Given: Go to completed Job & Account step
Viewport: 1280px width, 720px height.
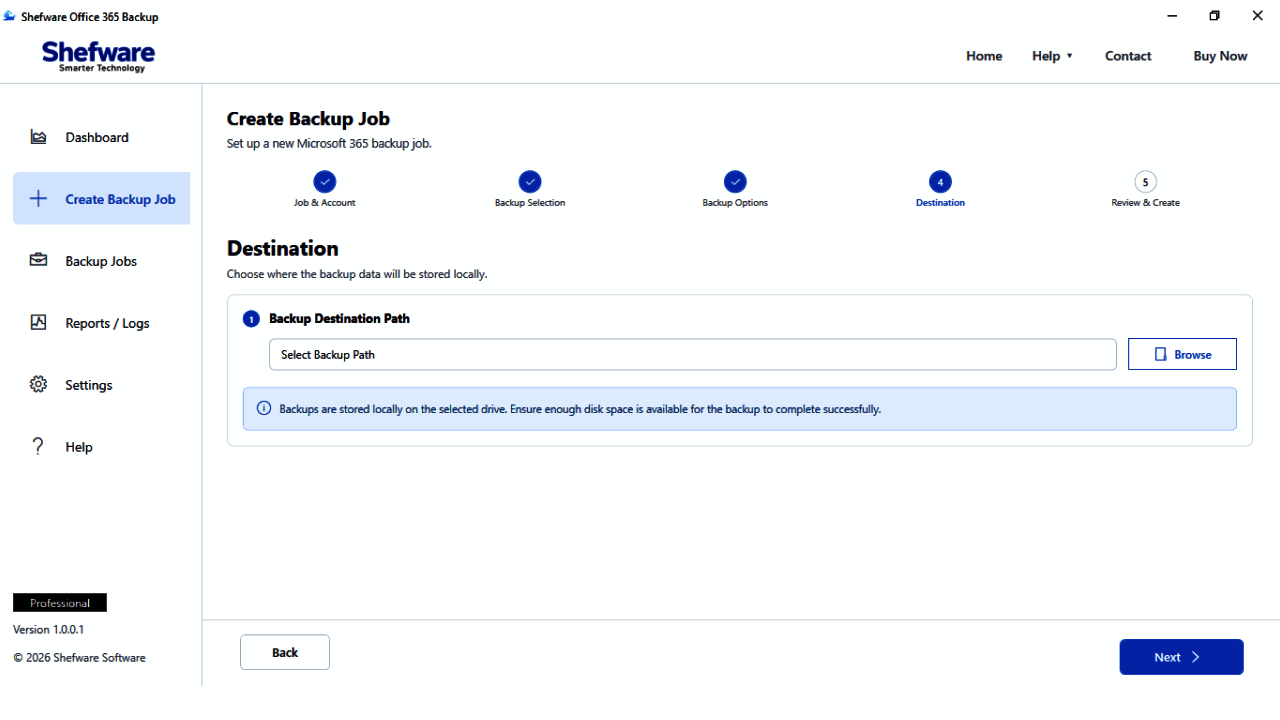Looking at the screenshot, I should (324, 182).
